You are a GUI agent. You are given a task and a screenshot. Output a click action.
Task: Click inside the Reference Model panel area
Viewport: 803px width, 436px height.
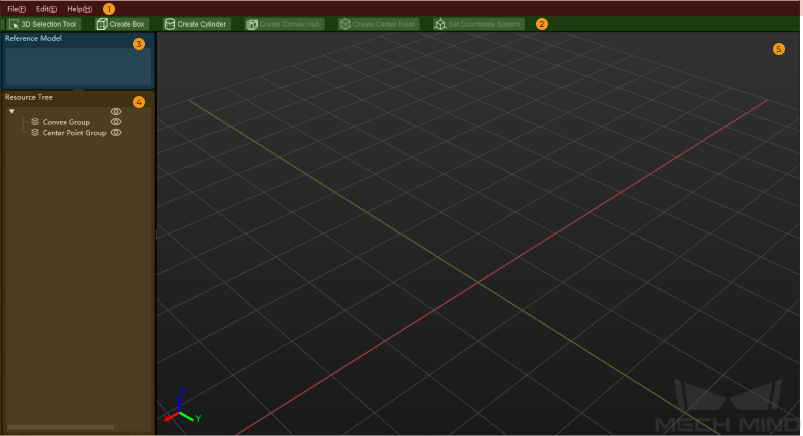75,65
